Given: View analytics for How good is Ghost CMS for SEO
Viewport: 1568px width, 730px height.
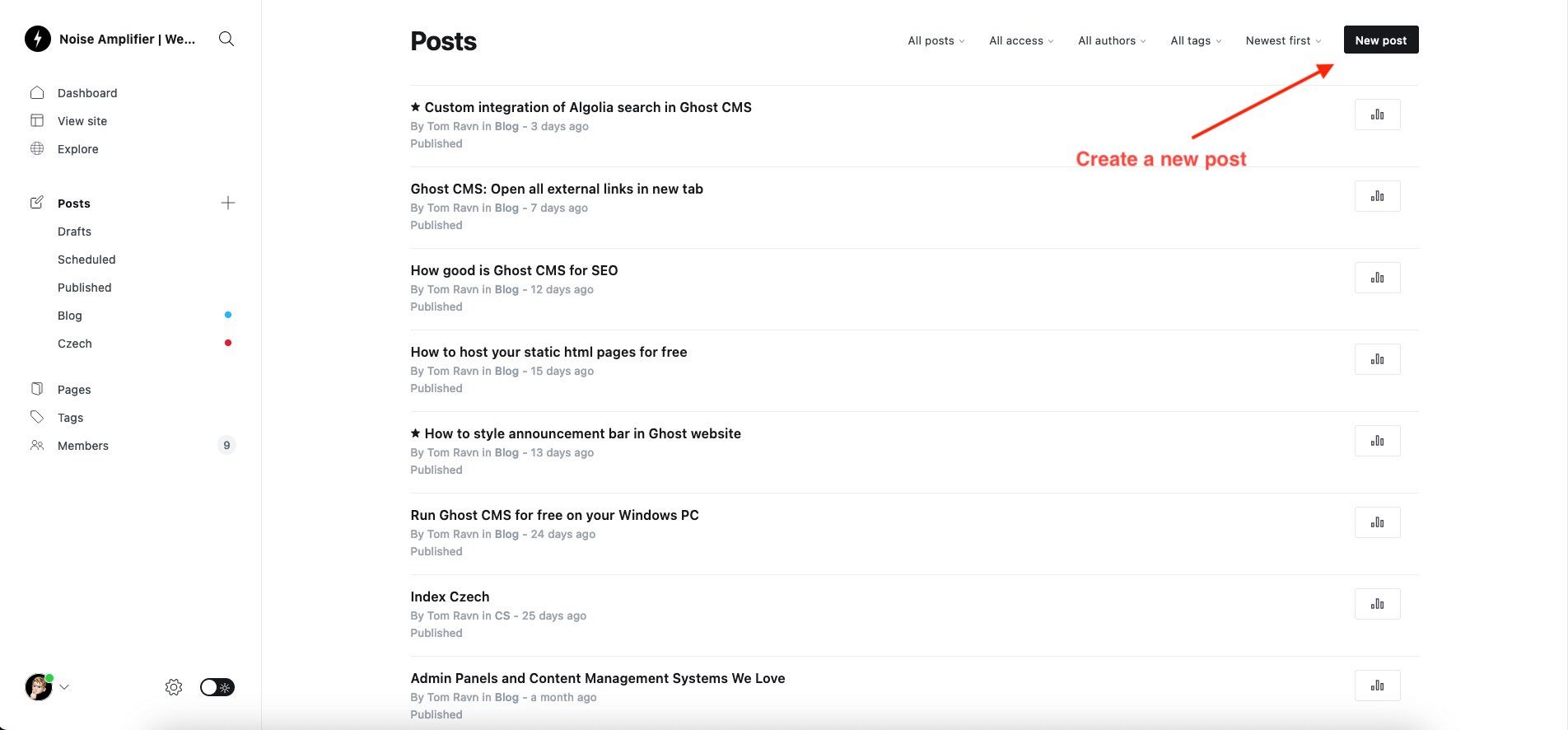Looking at the screenshot, I should 1377,278.
